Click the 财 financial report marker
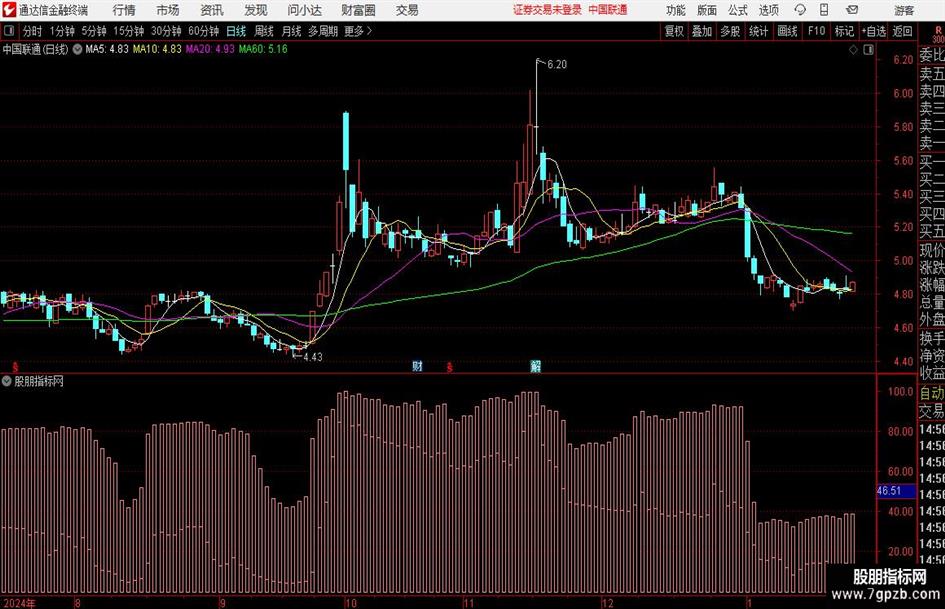 [417, 366]
